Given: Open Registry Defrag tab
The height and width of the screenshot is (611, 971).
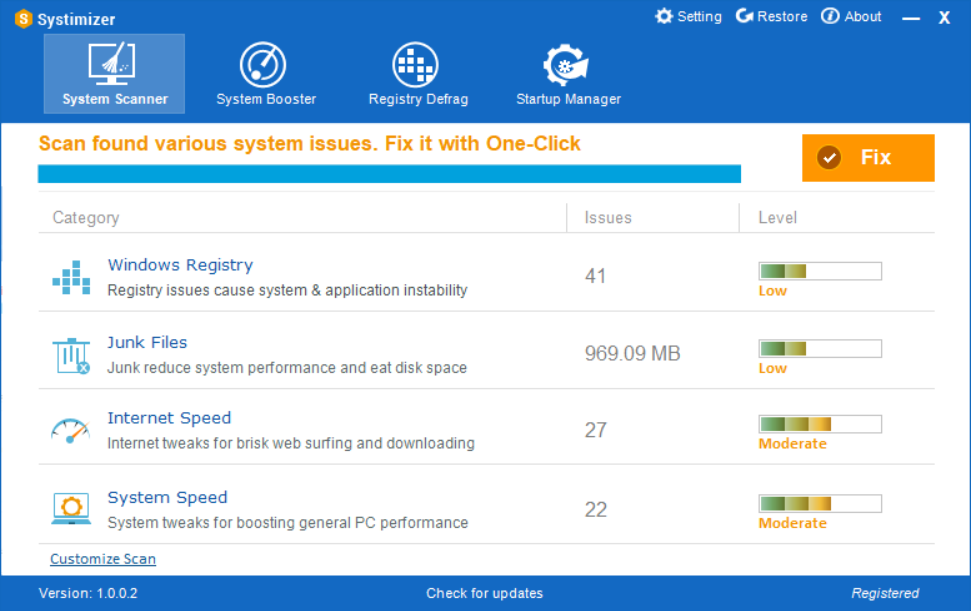Looking at the screenshot, I should pos(418,74).
